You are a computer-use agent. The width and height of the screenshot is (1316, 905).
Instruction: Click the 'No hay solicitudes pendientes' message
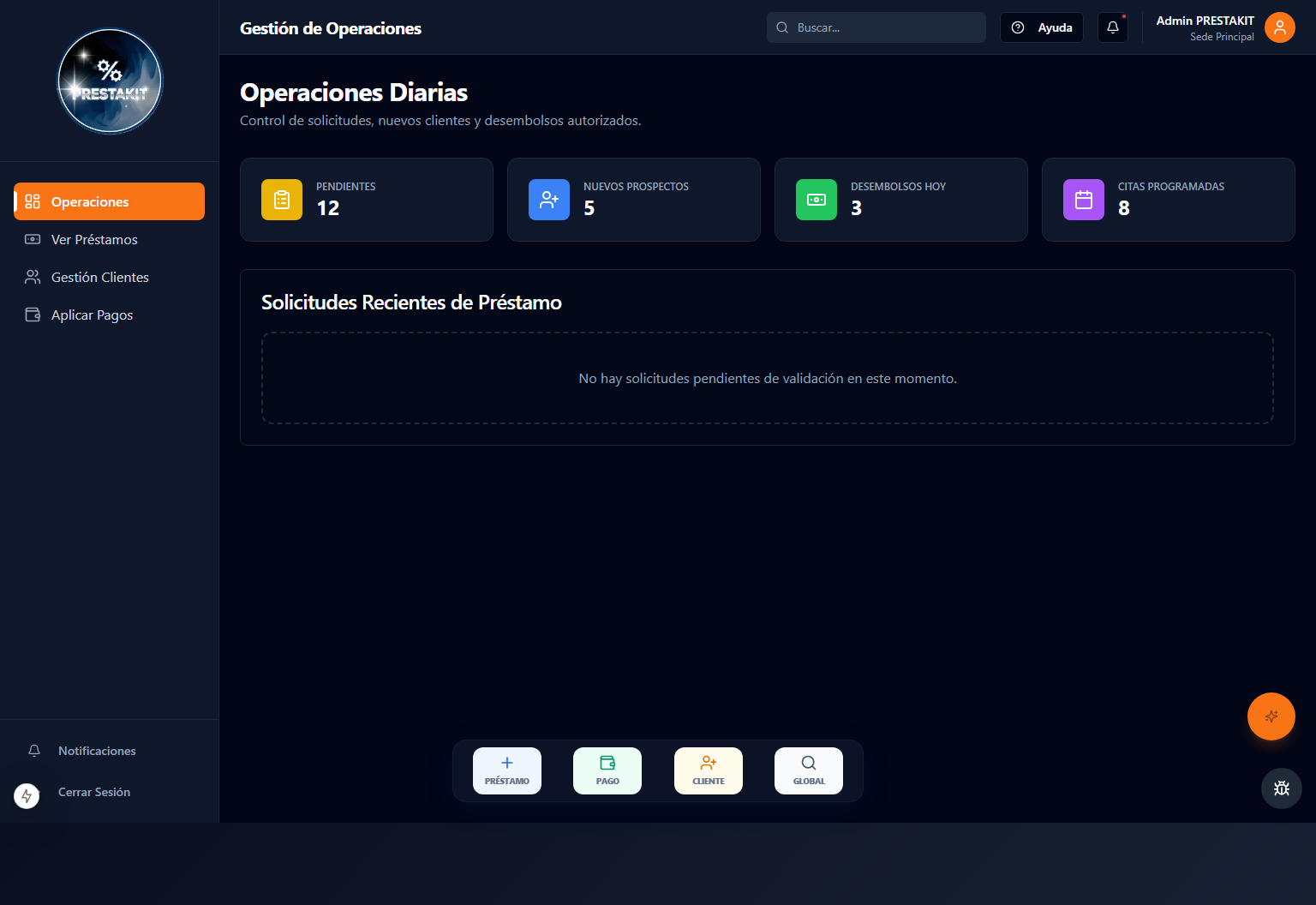768,378
